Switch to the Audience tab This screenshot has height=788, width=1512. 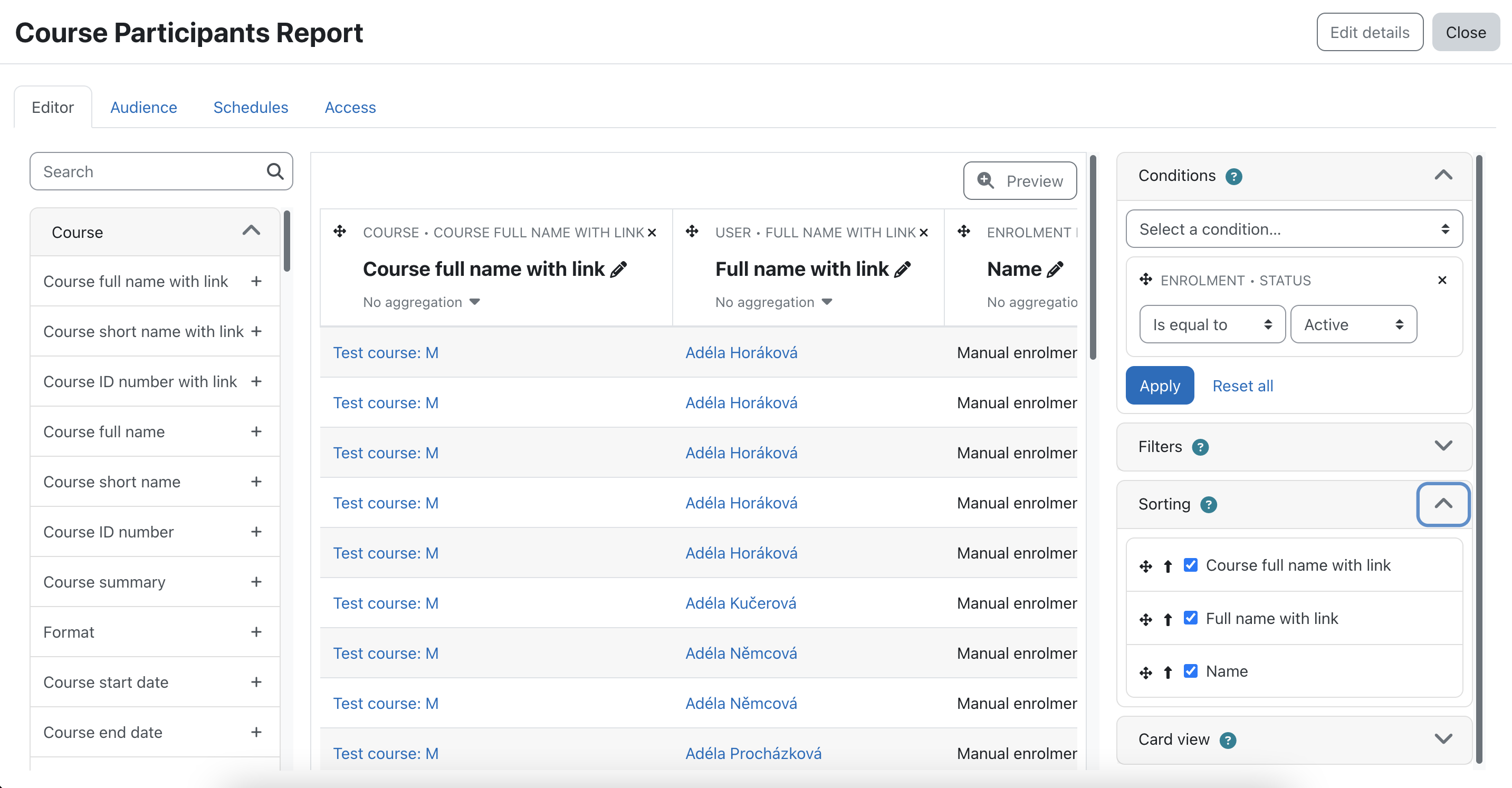tap(144, 108)
